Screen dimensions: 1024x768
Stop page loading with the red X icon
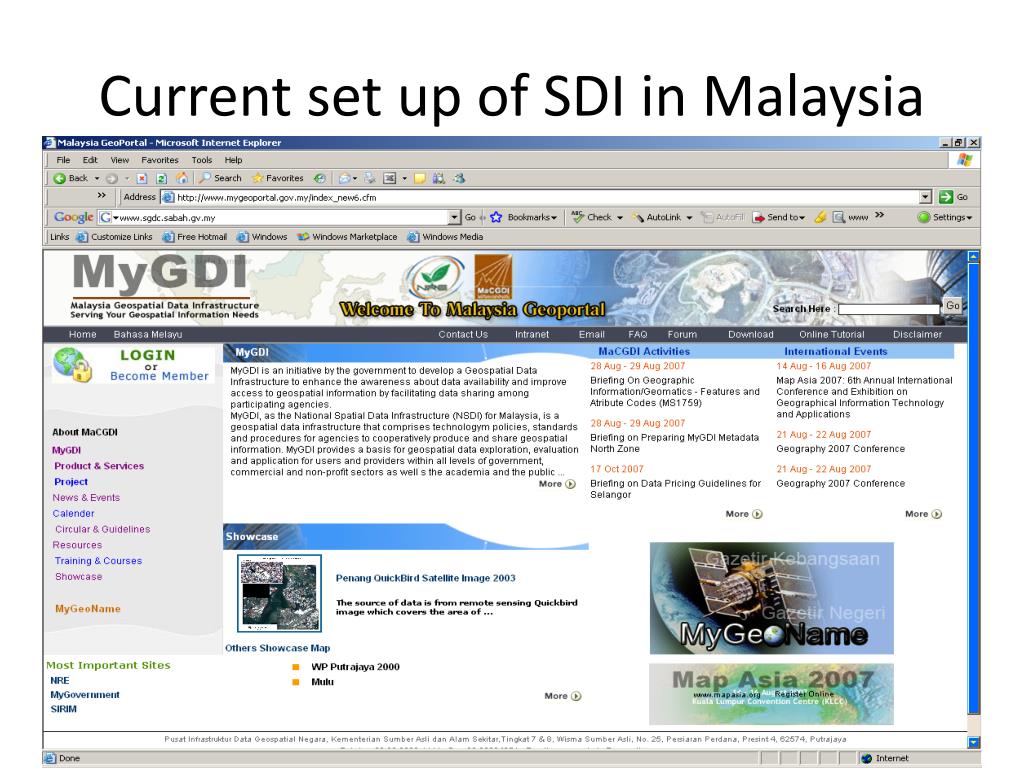(142, 178)
